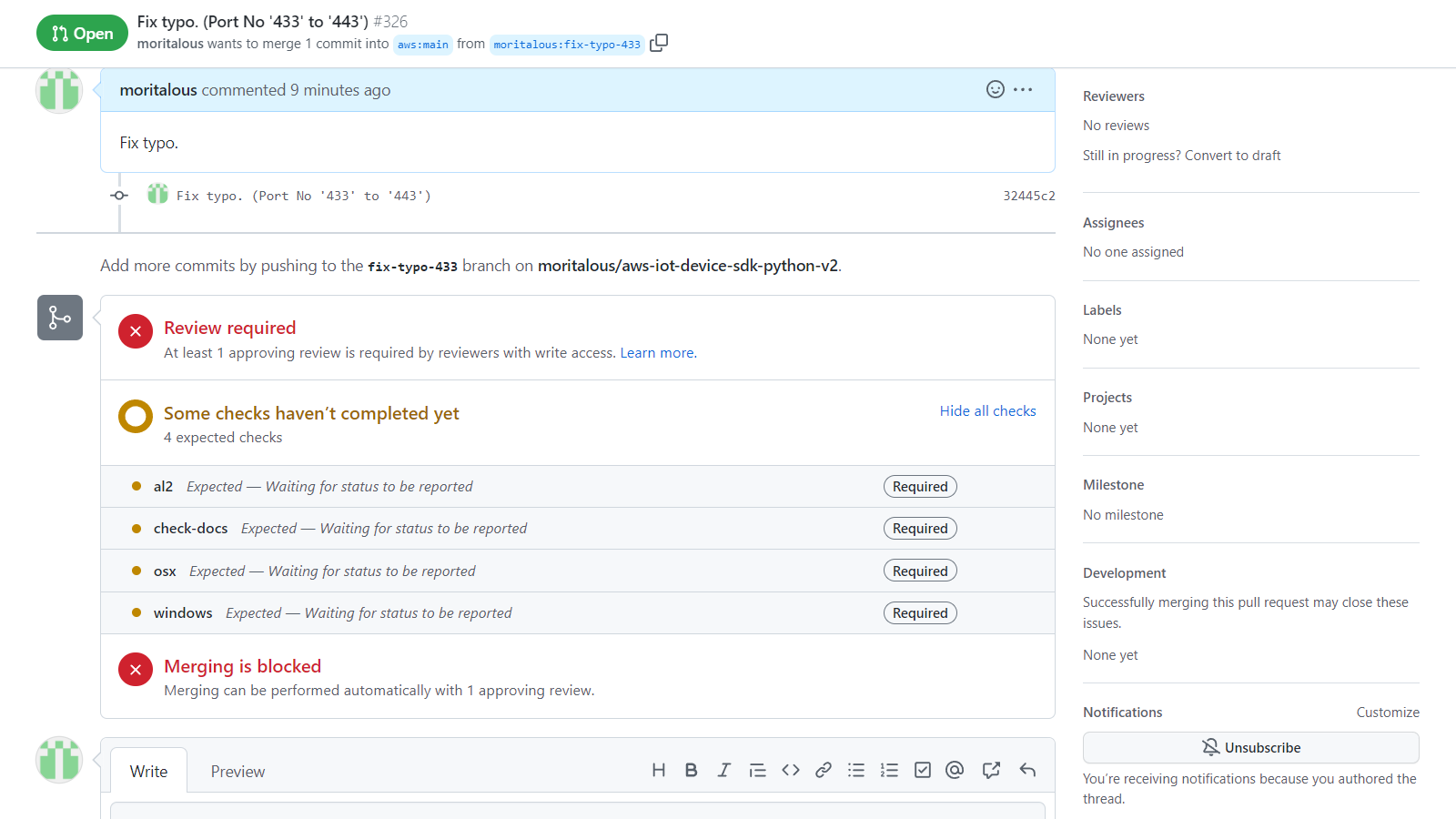Insert a bulleted list

click(x=856, y=770)
